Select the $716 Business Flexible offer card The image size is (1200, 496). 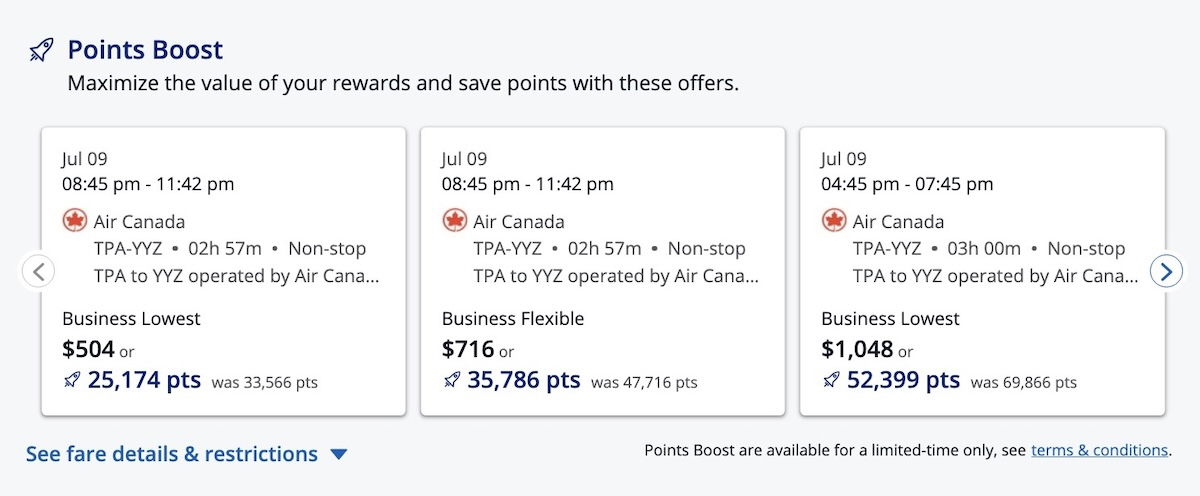[x=603, y=271]
